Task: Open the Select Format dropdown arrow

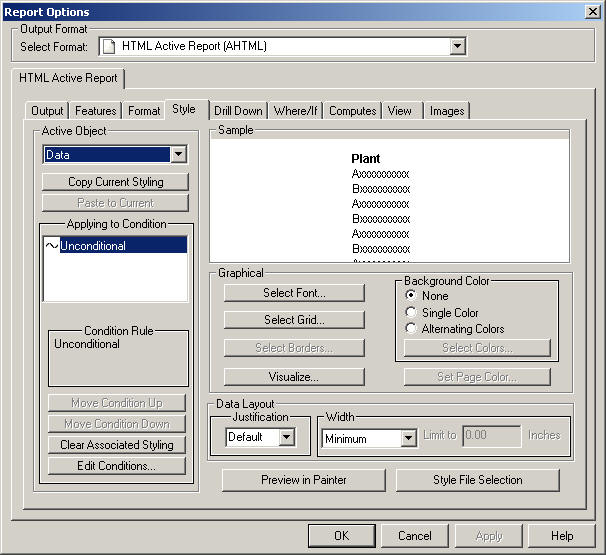Action: pos(457,46)
